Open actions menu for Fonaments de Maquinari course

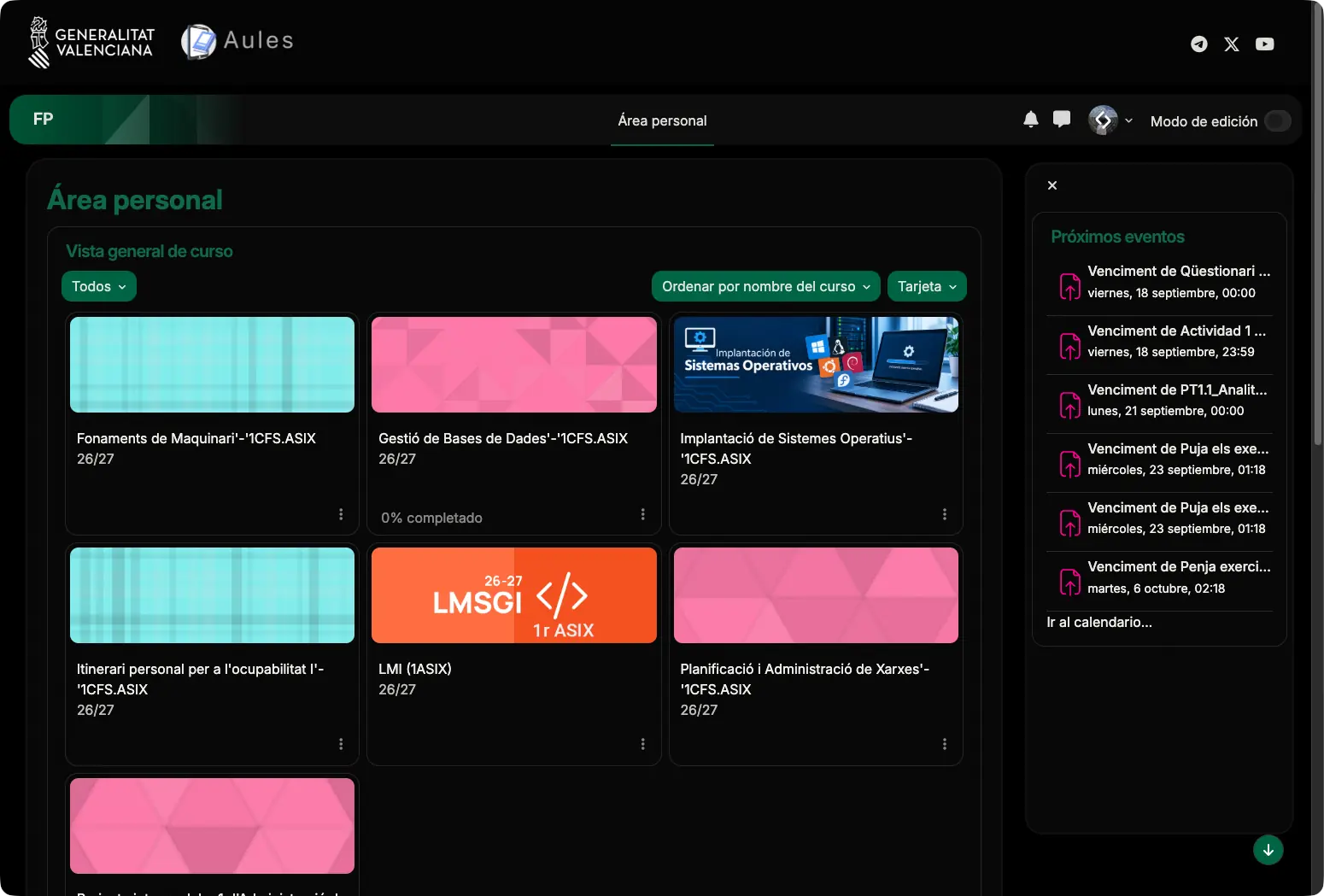click(341, 514)
